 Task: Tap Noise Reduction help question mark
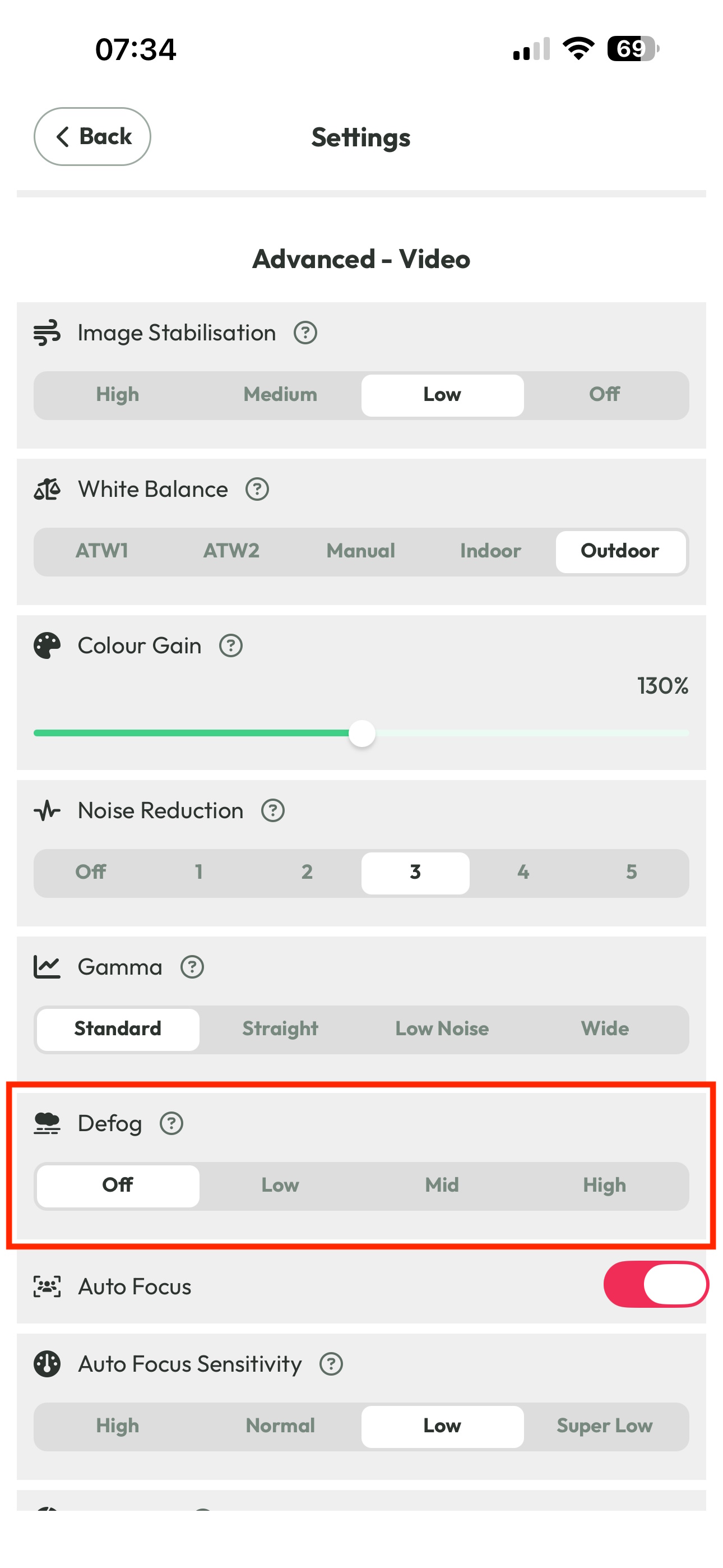pyautogui.click(x=272, y=811)
